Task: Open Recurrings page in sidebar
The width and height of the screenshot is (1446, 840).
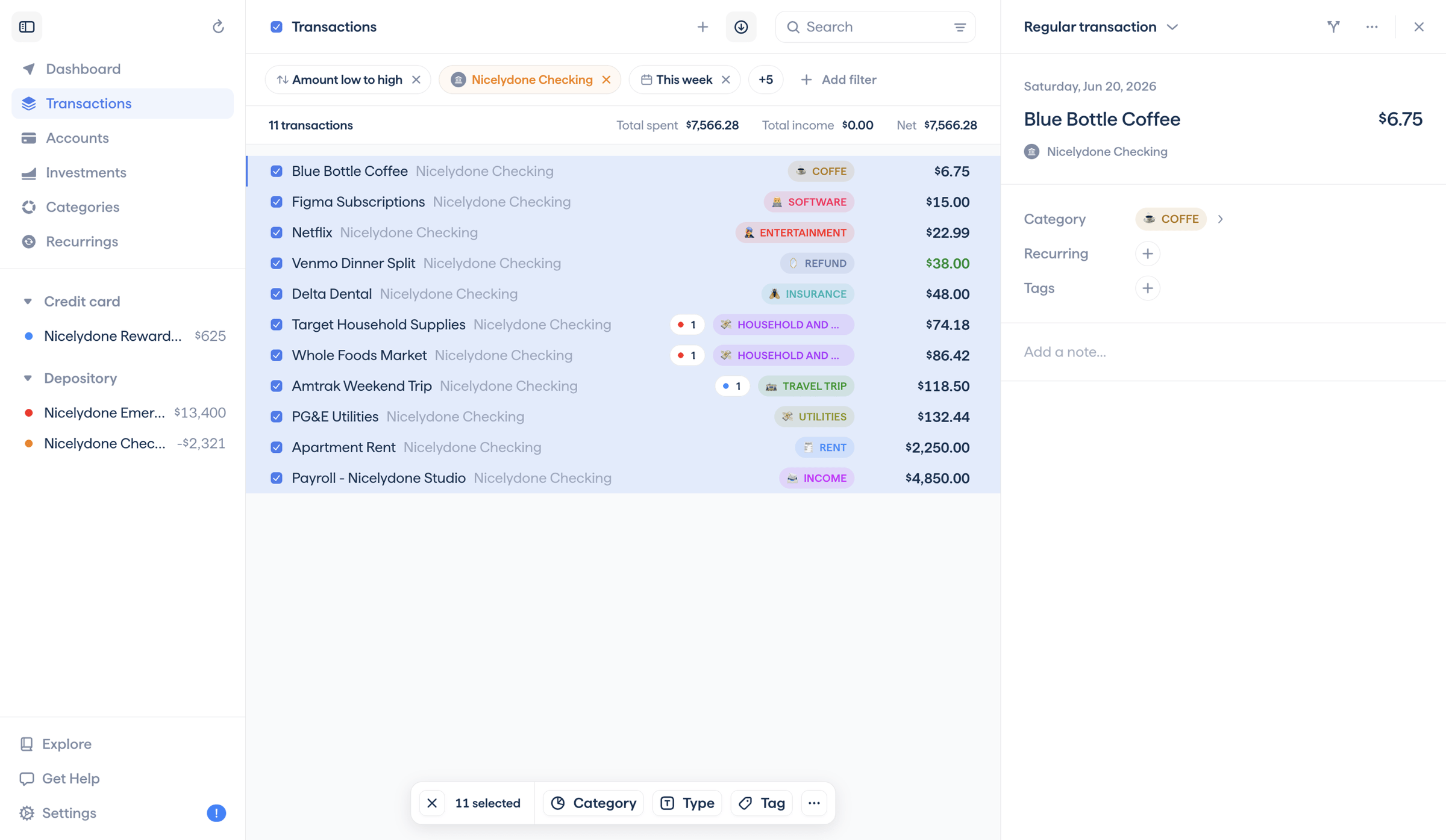Action: 122,241
